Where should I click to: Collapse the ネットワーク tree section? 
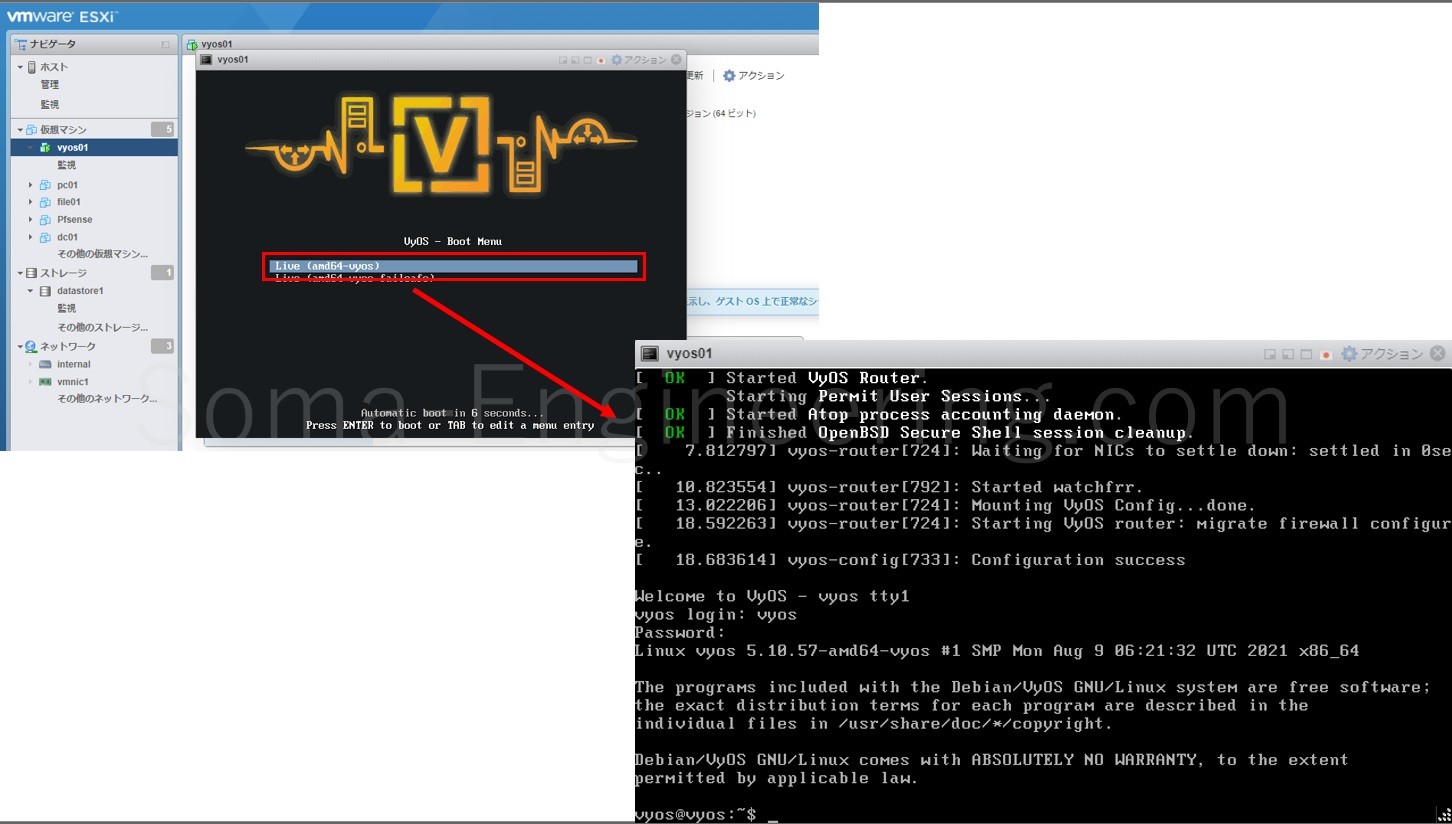coord(19,346)
